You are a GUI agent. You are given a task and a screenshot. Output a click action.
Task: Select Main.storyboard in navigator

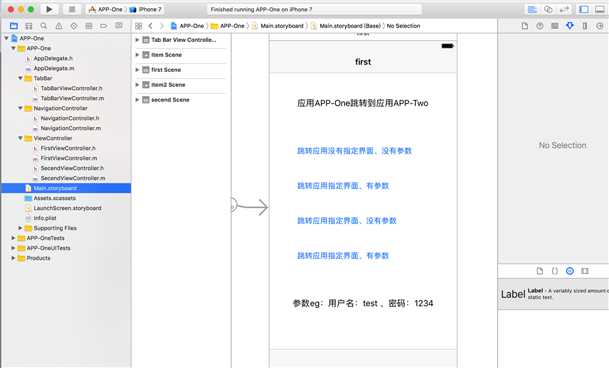[x=66, y=188]
